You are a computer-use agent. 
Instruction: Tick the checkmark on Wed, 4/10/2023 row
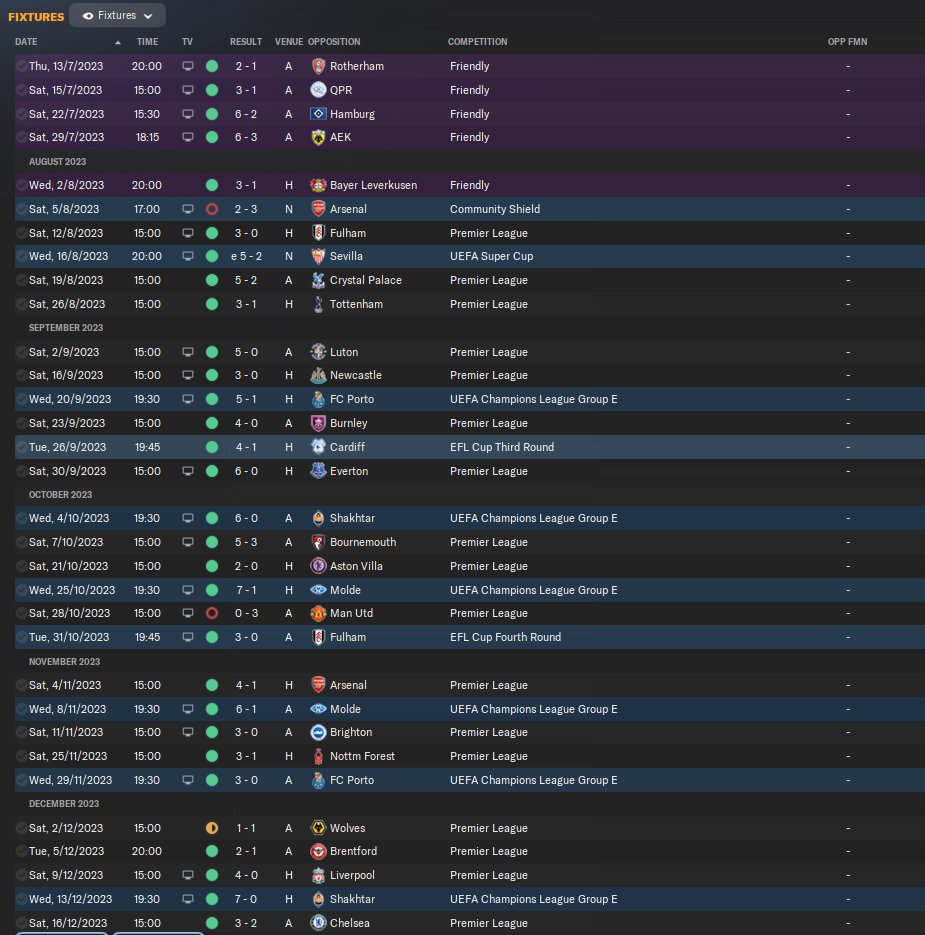point(21,518)
